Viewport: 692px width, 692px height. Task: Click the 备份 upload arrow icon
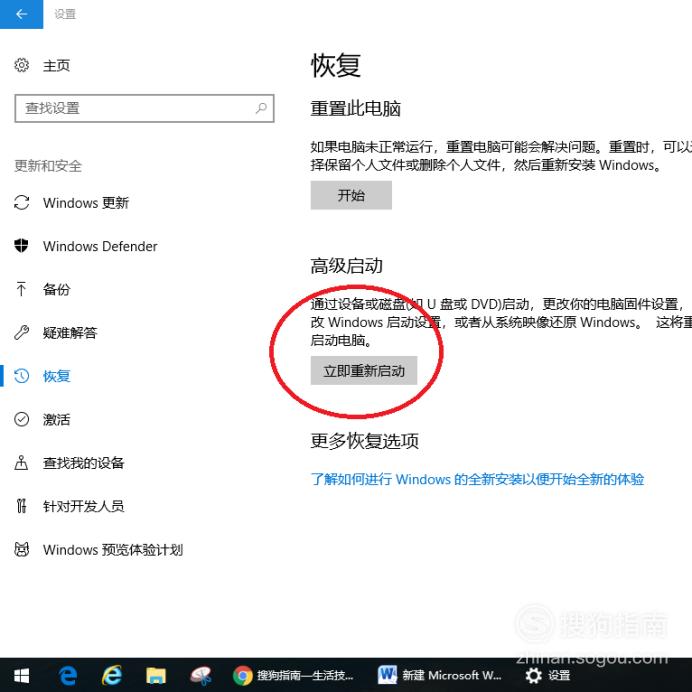pos(21,289)
